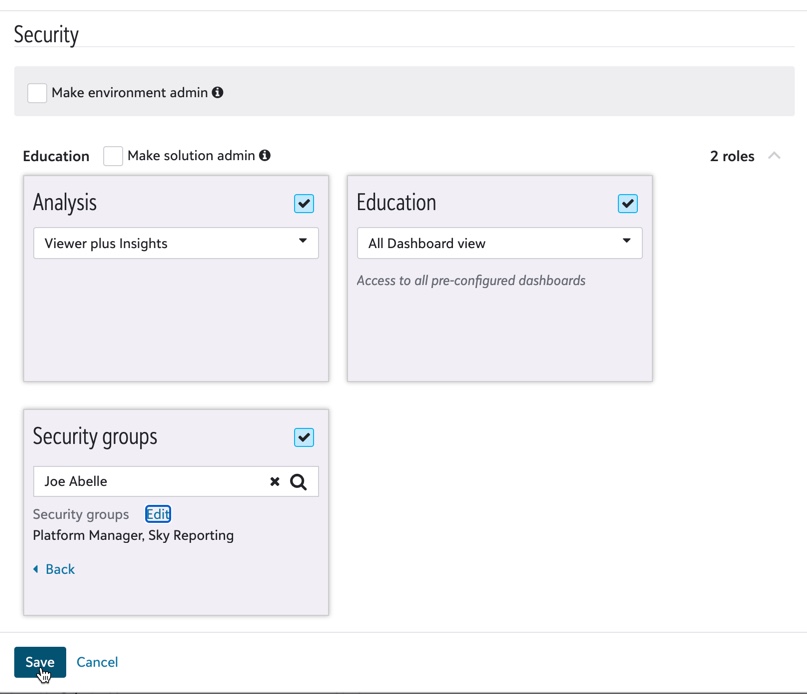Edit the assigned security groups

pos(157,514)
